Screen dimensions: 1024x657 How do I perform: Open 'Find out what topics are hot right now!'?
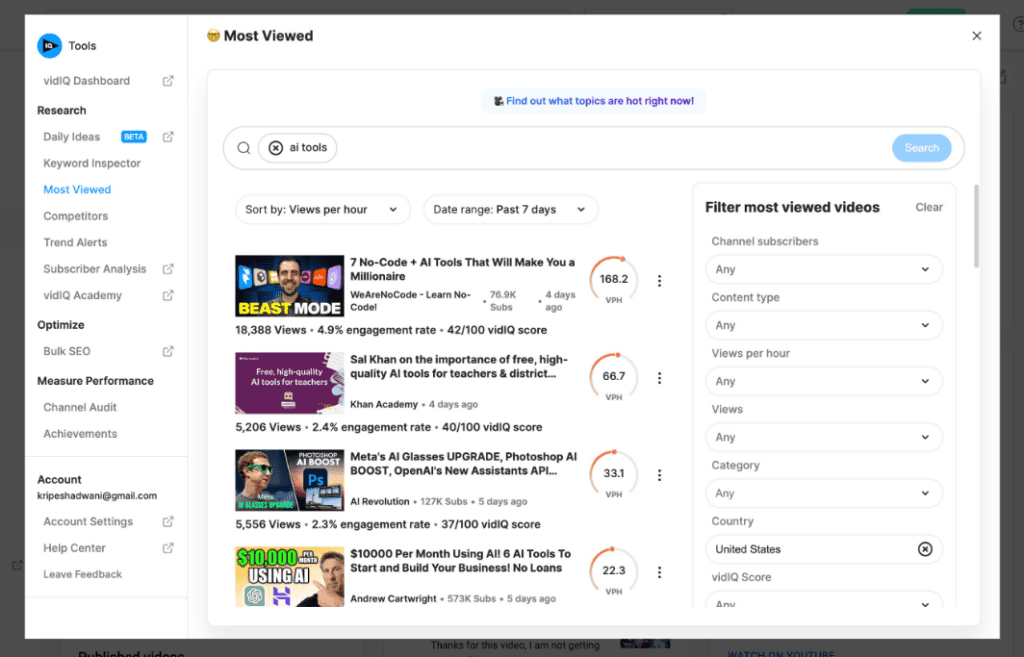pos(593,101)
